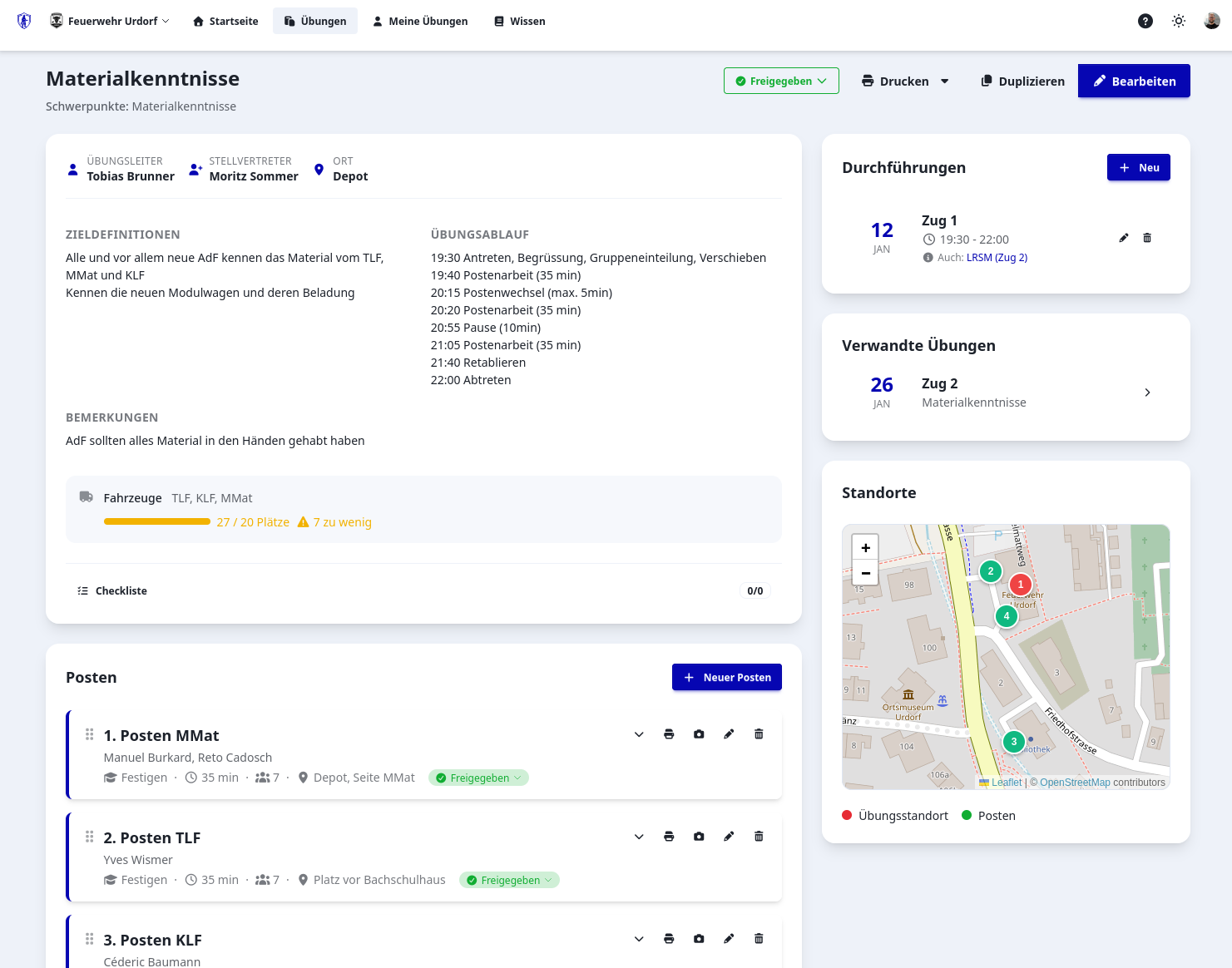Open the Wissen navigation item
This screenshot has height=968, width=1232.
pyautogui.click(x=519, y=22)
